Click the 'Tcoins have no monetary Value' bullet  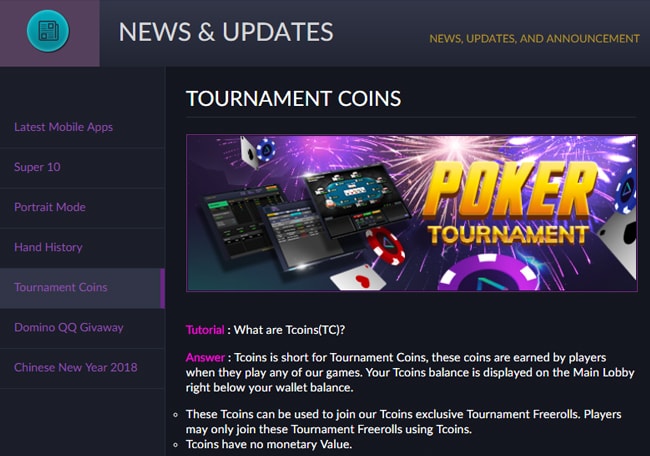click(269, 444)
